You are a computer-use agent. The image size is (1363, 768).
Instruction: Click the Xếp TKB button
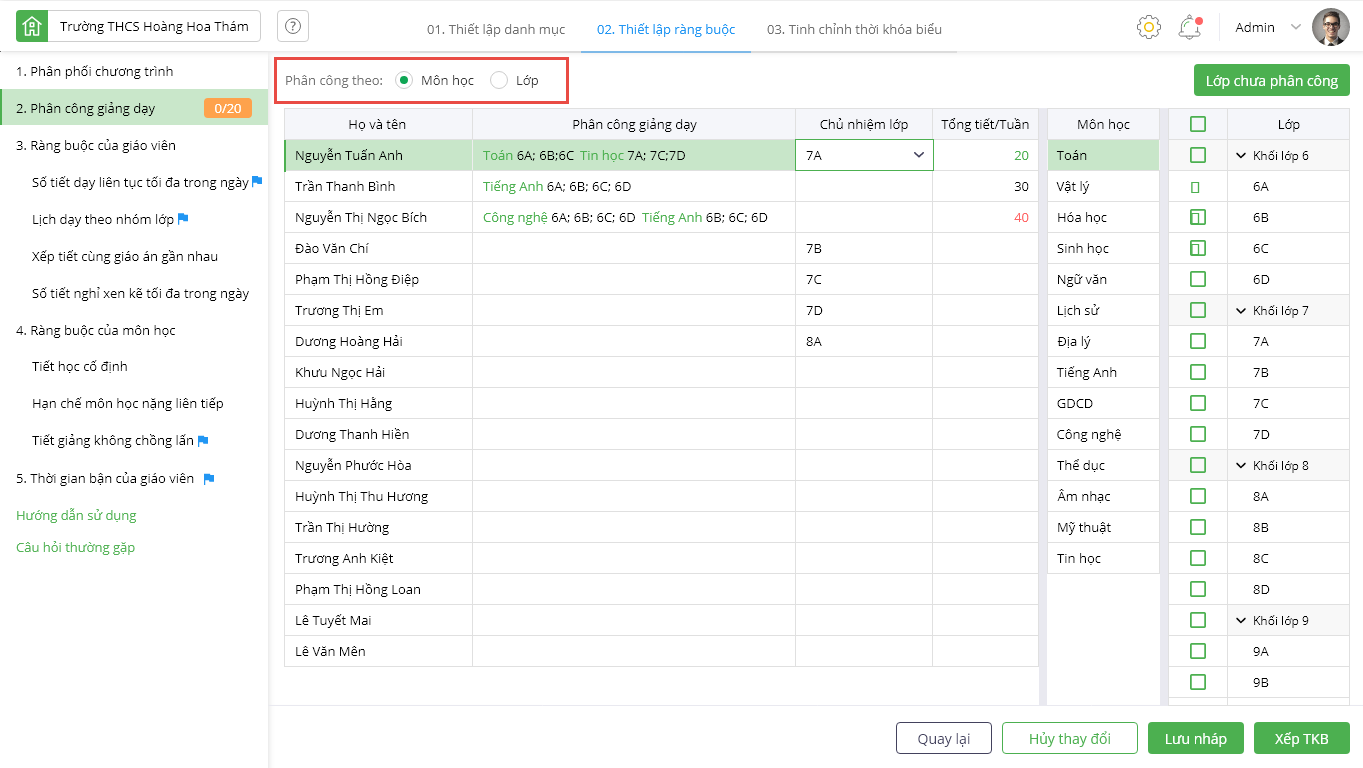[x=1301, y=739]
